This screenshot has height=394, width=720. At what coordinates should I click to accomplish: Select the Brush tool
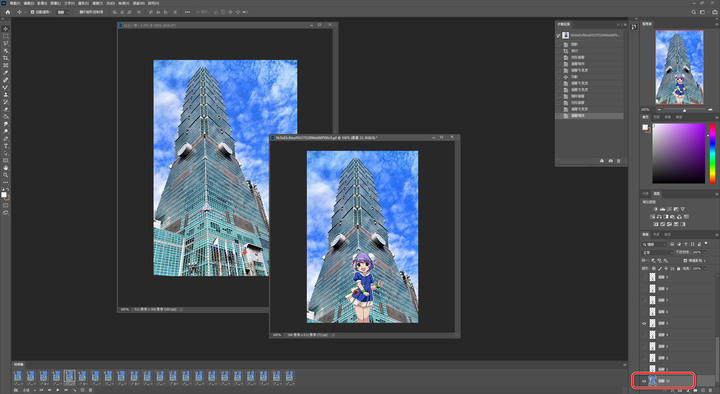[x=6, y=87]
